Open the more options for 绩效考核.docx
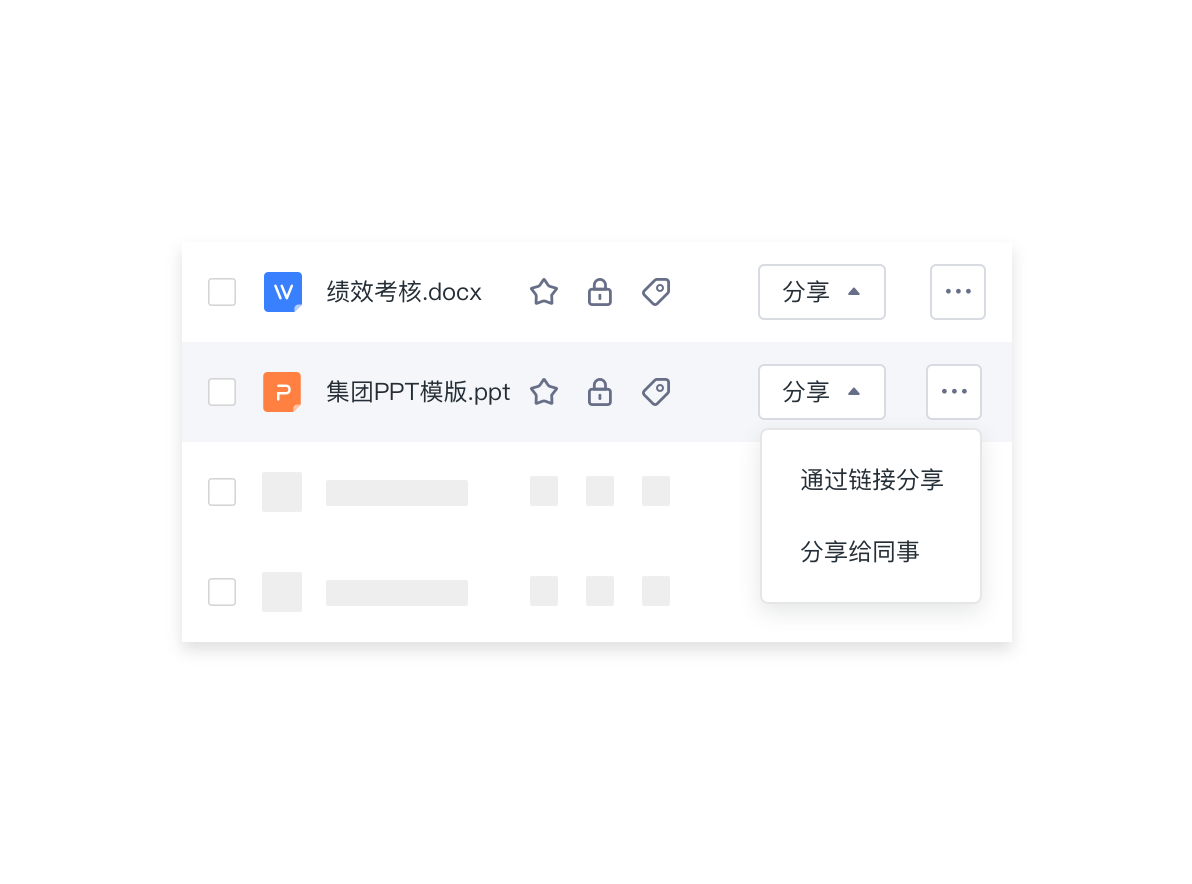Viewport: 1192px width, 884px height. [x=958, y=292]
